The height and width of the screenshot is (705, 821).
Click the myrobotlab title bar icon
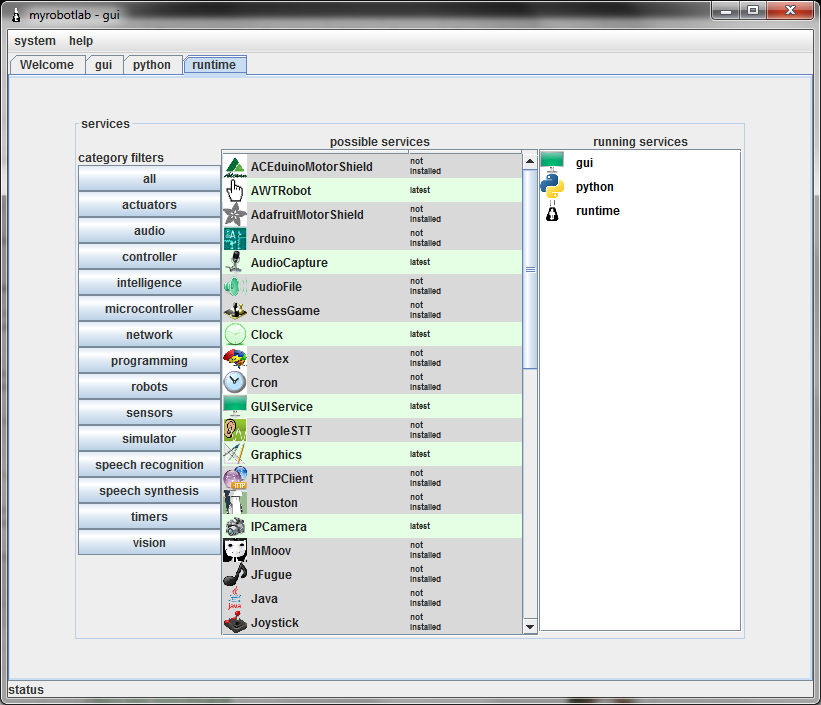pyautogui.click(x=16, y=15)
